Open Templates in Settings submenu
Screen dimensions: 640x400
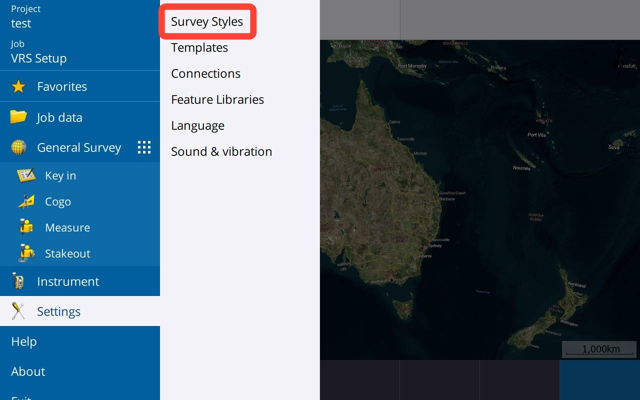[x=200, y=48]
